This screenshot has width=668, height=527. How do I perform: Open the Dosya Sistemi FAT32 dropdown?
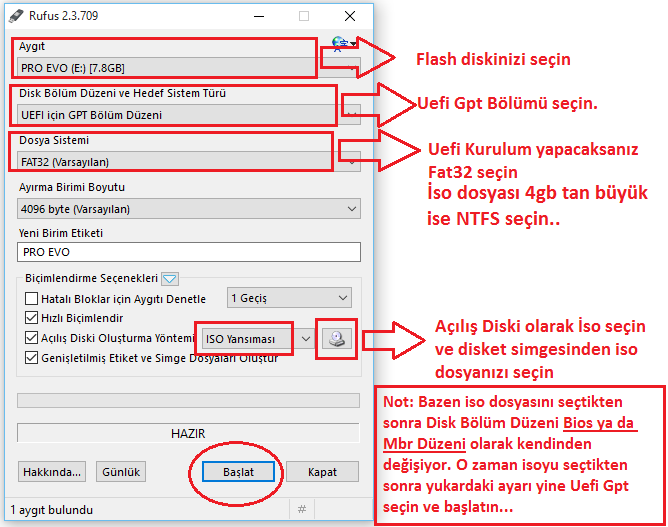pyautogui.click(x=189, y=162)
